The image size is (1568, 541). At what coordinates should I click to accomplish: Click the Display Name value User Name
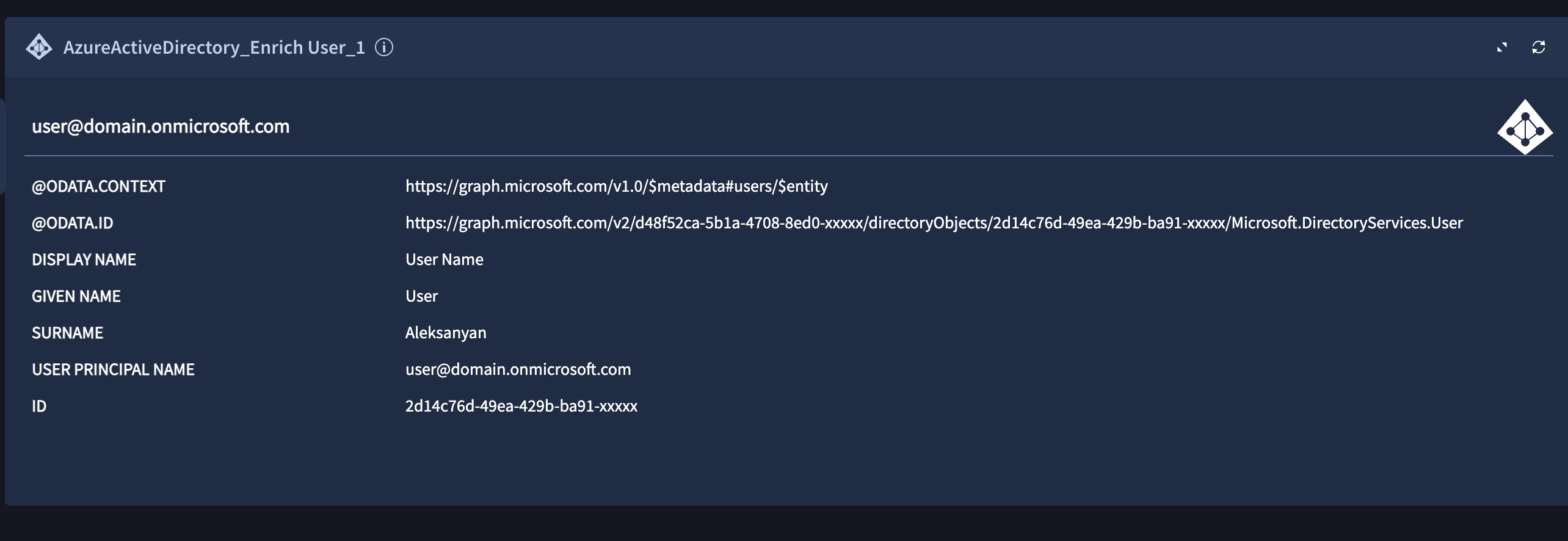click(445, 260)
